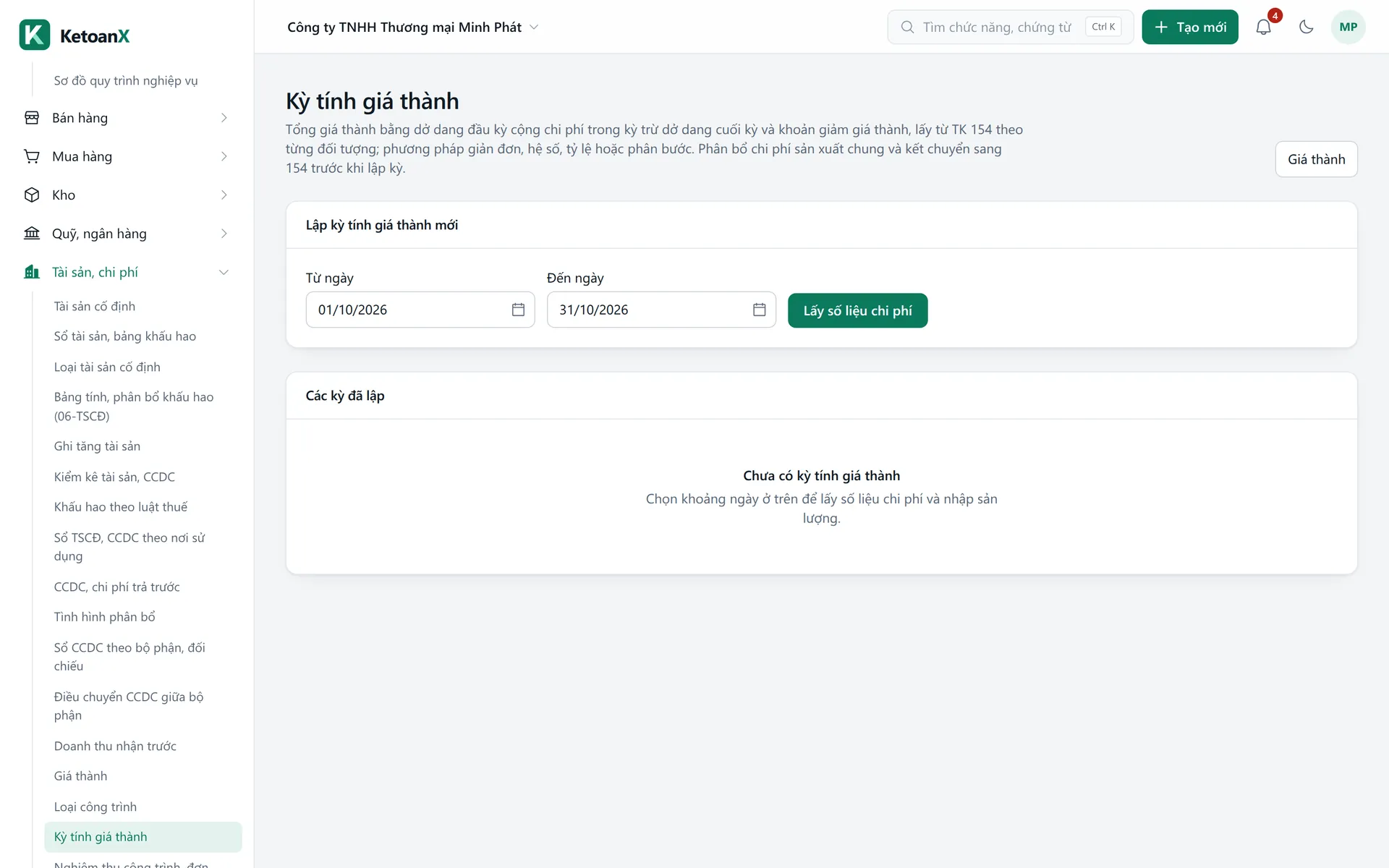The height and width of the screenshot is (868, 1389).
Task: Click the Kho box icon
Action: (32, 195)
